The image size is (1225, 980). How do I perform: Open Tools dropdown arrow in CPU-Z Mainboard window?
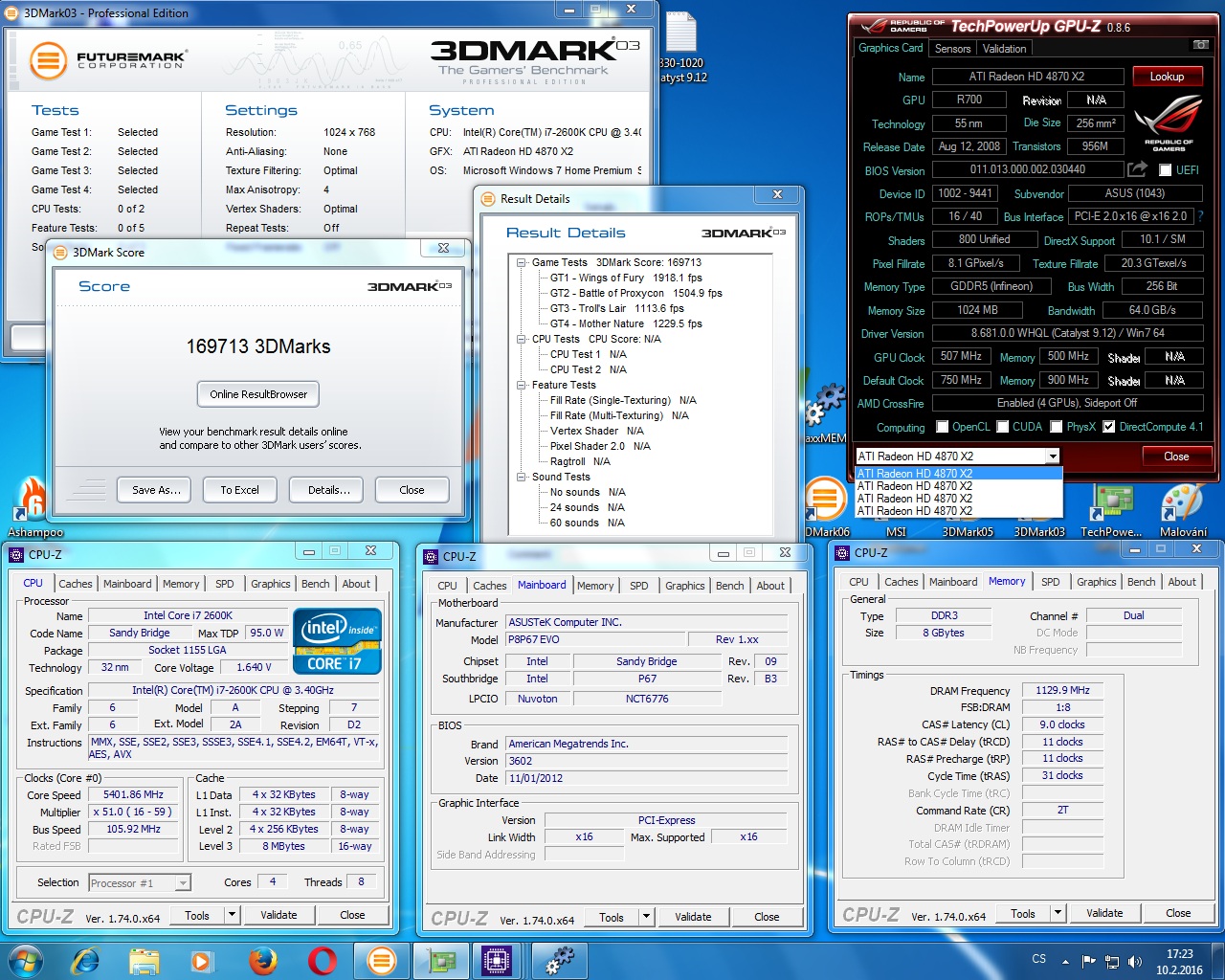pos(646,917)
